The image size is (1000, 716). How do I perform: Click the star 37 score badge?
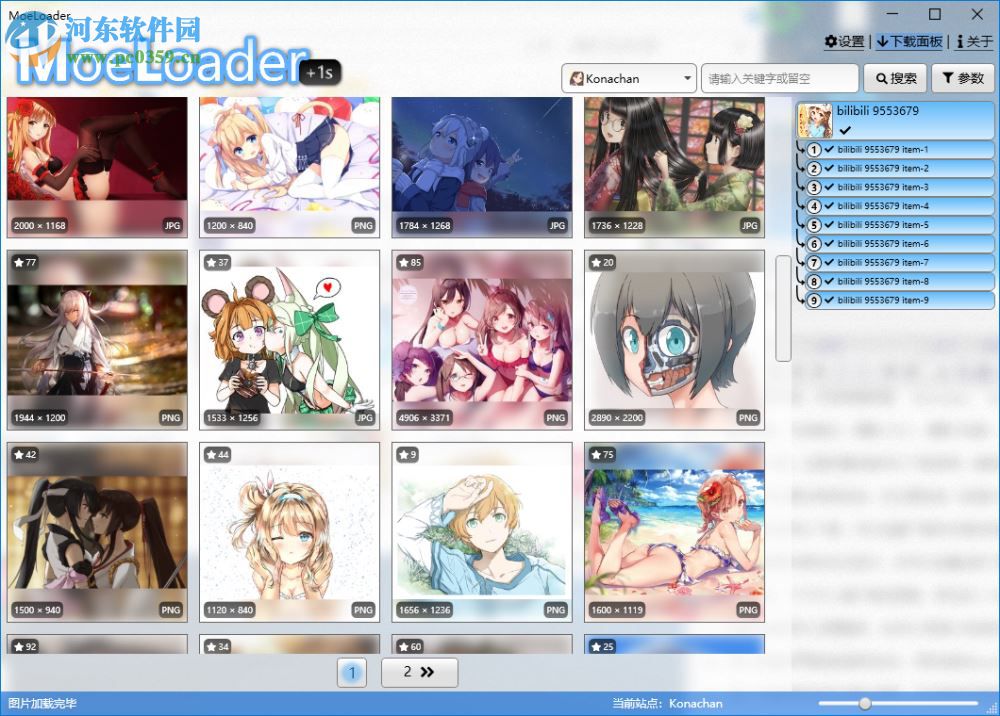[x=217, y=262]
